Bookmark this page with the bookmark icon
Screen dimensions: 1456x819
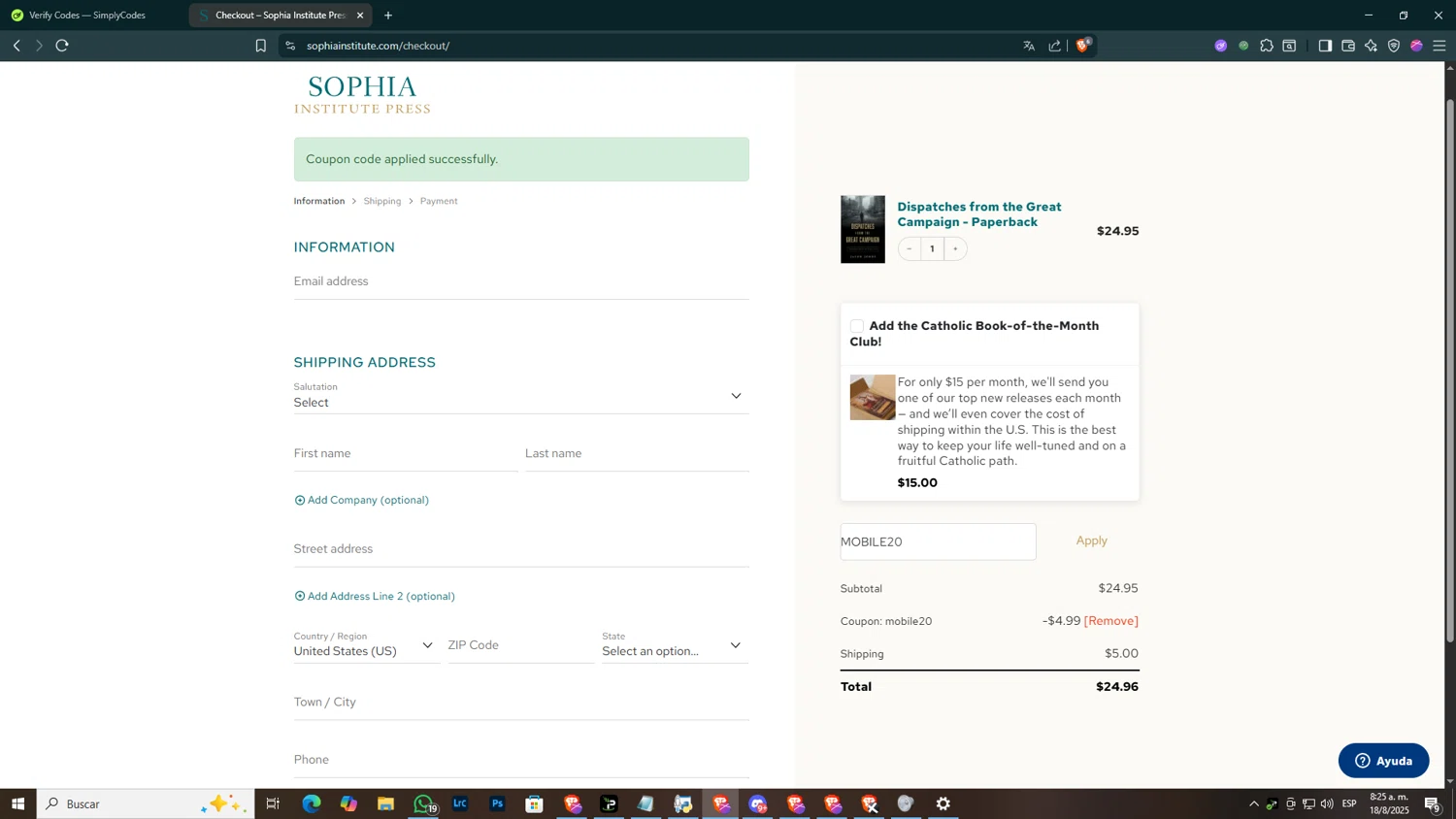point(260,46)
